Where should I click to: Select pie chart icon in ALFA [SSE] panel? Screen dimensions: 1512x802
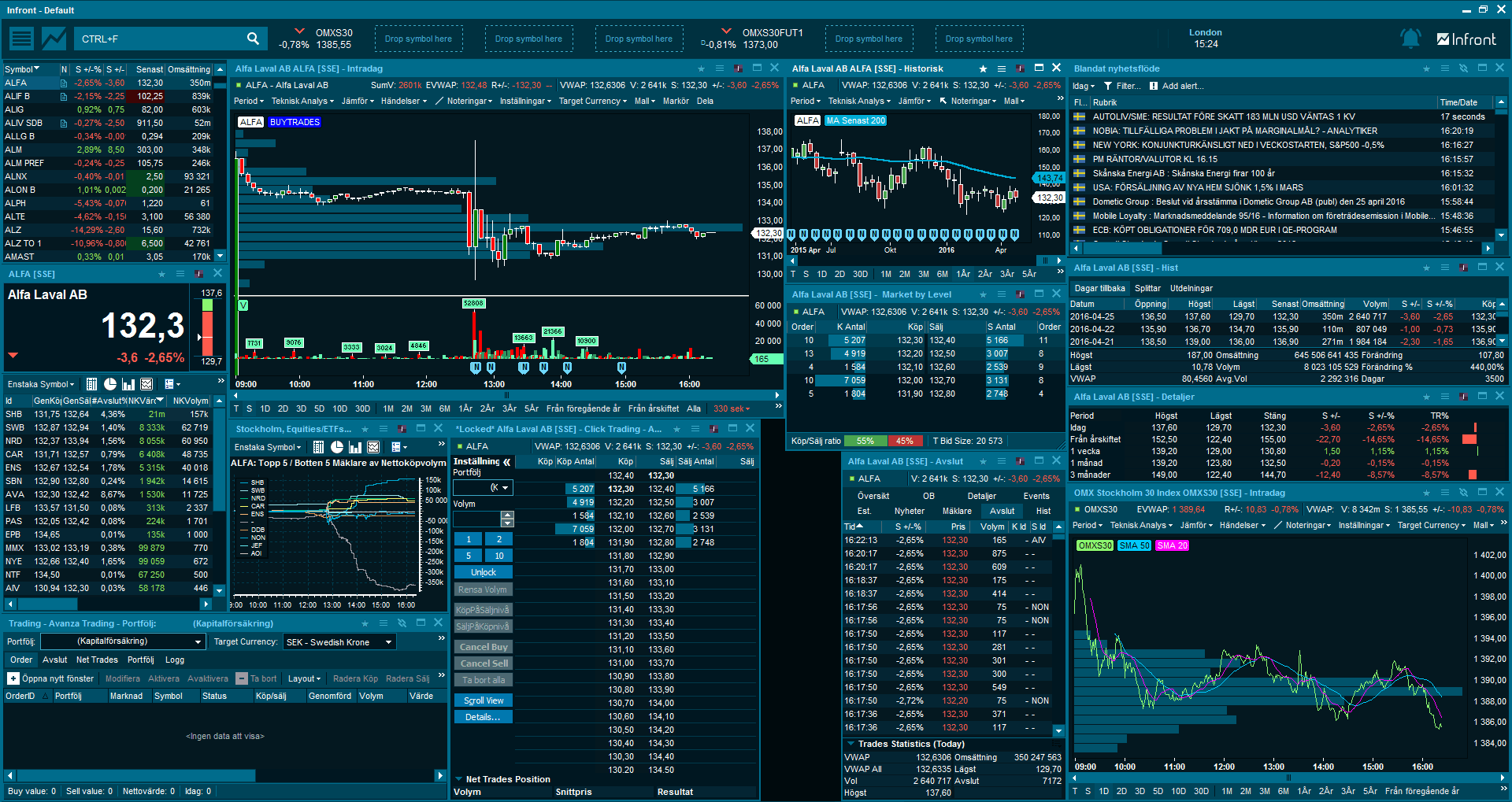tap(110, 384)
